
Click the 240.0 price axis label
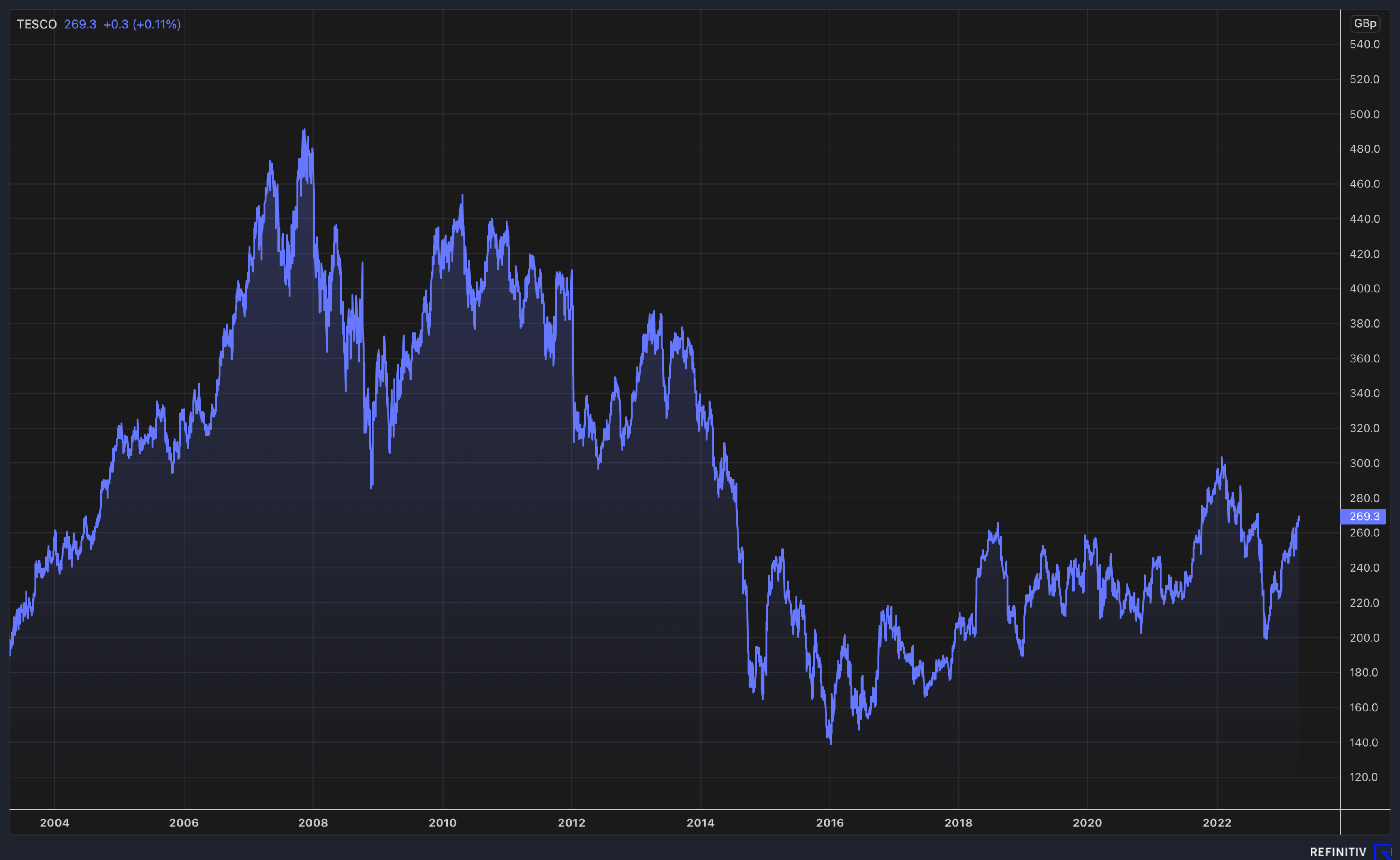tap(1365, 568)
